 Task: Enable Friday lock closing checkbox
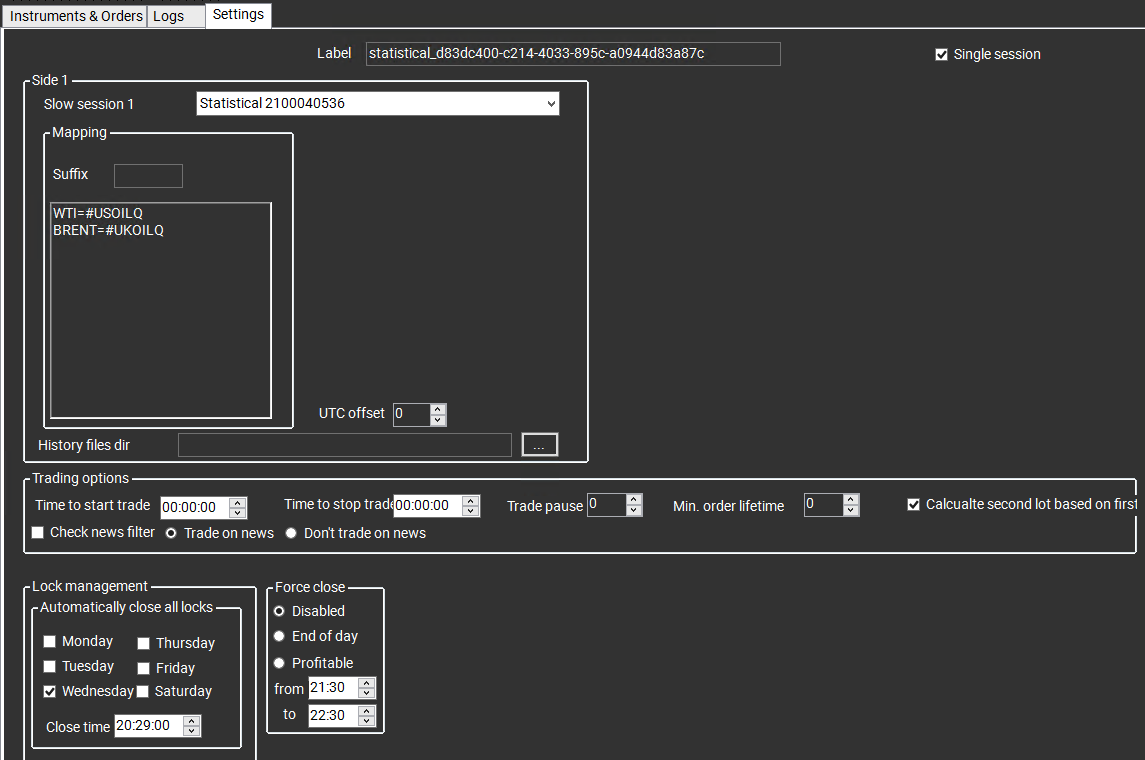144,668
